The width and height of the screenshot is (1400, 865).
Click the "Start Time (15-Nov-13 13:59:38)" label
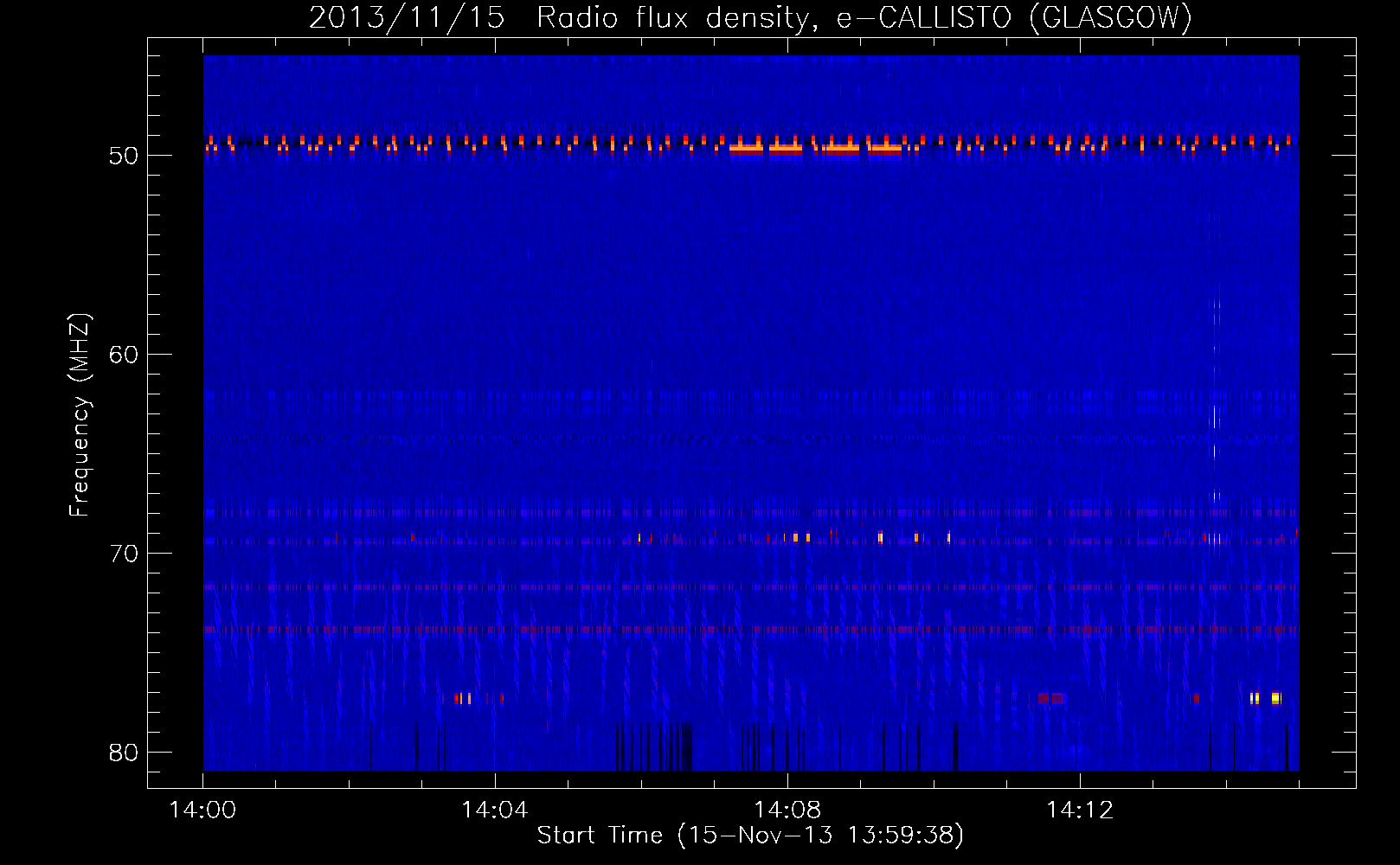pos(750,836)
